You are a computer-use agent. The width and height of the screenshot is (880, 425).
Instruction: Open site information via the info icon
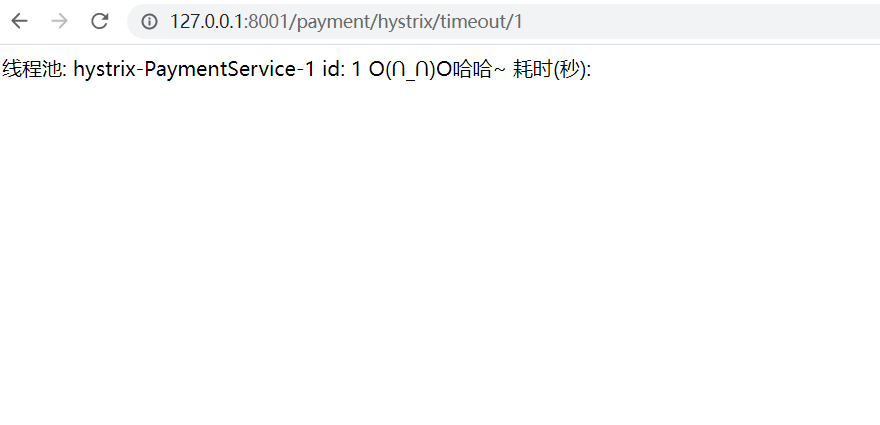tap(149, 21)
